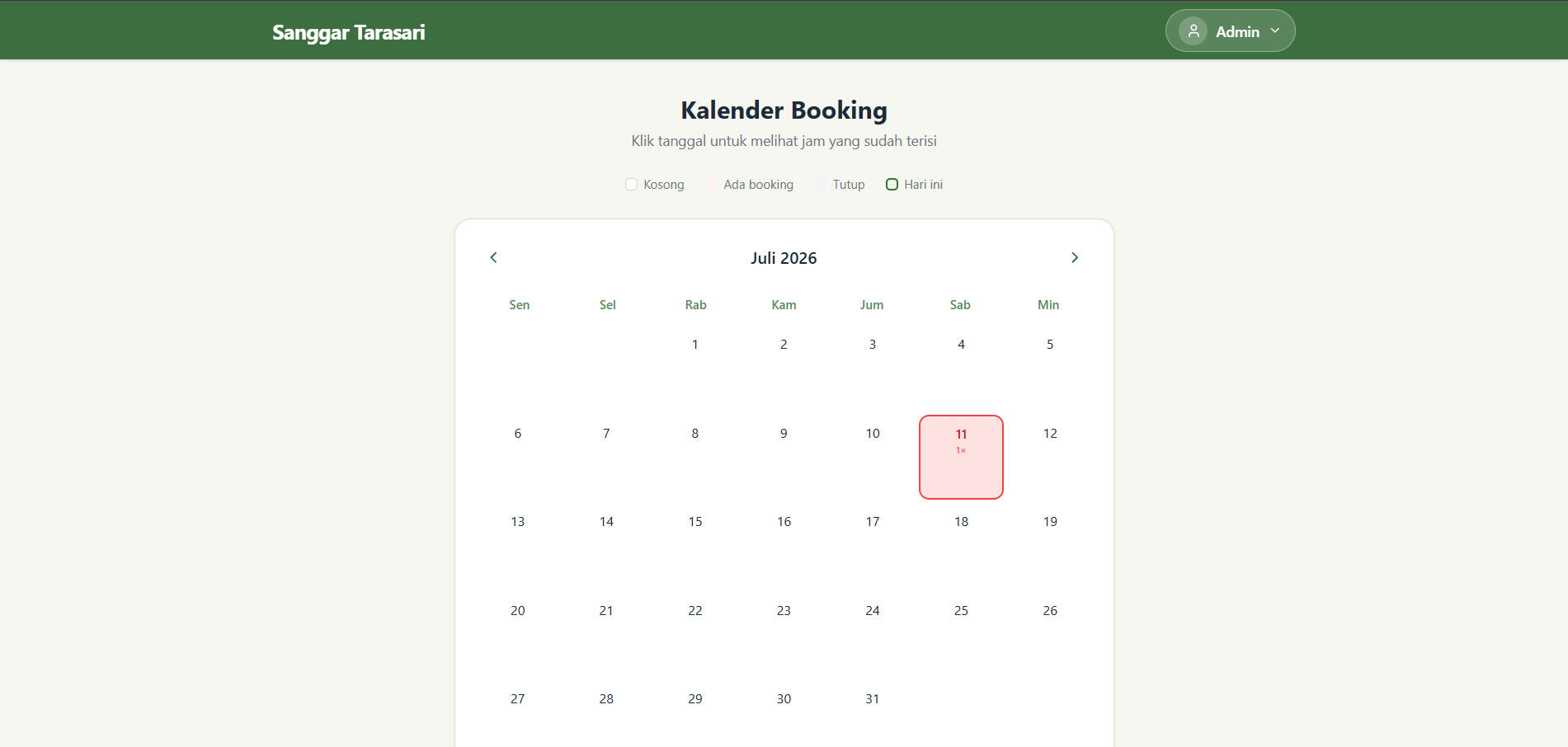The width and height of the screenshot is (1568, 747).
Task: Click the Admin user avatar icon
Action: [x=1193, y=31]
